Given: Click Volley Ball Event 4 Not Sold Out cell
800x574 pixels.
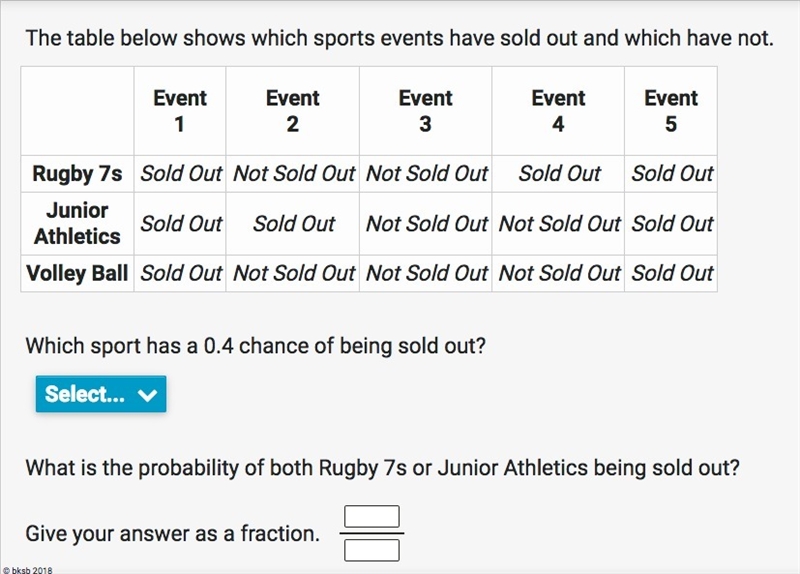Looking at the screenshot, I should click(x=558, y=273).
